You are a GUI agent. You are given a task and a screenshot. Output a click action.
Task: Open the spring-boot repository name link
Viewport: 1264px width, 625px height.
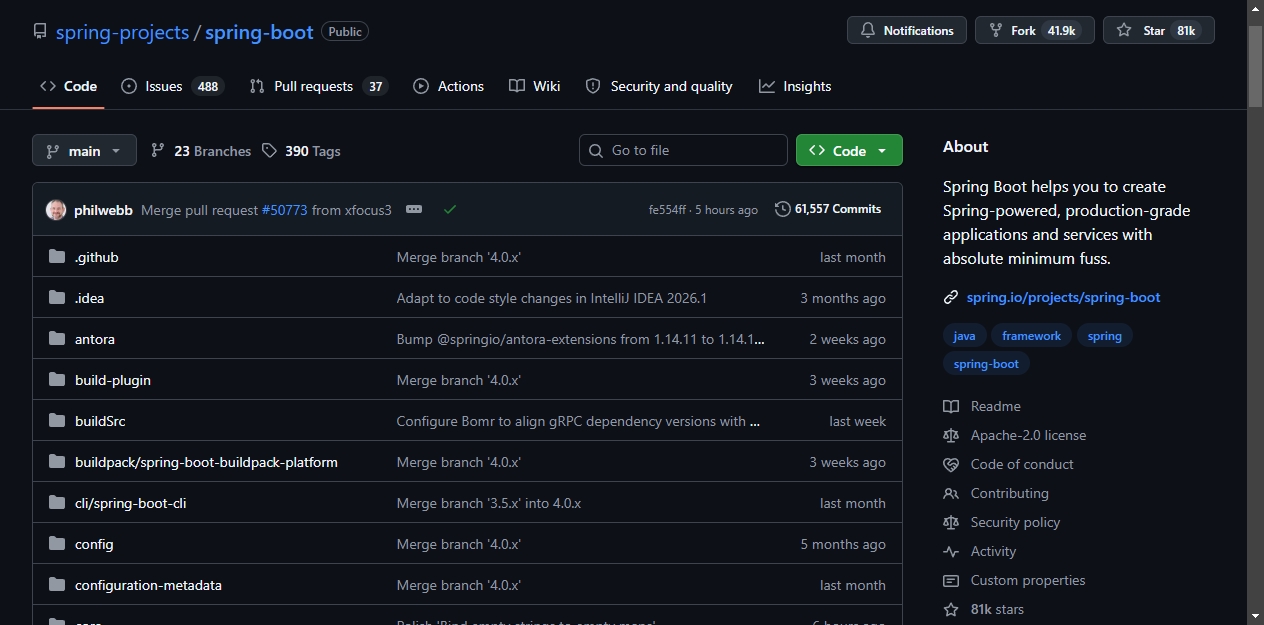[x=259, y=31]
